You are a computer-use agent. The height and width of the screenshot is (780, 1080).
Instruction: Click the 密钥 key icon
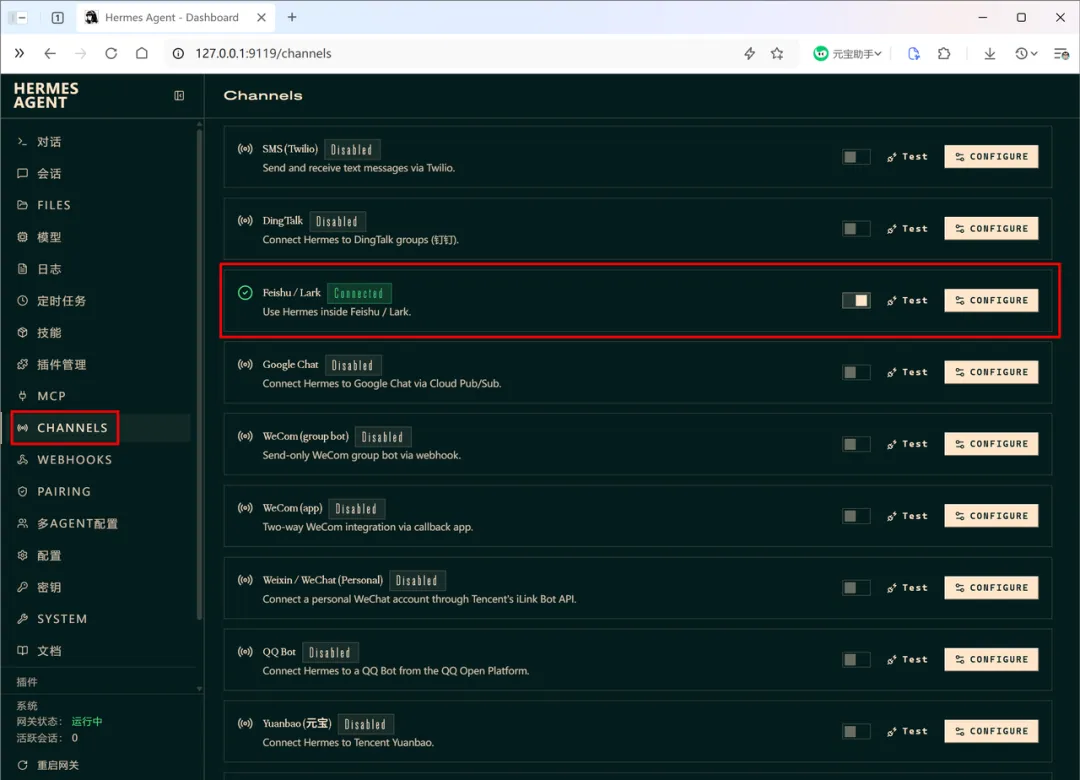[x=23, y=587]
